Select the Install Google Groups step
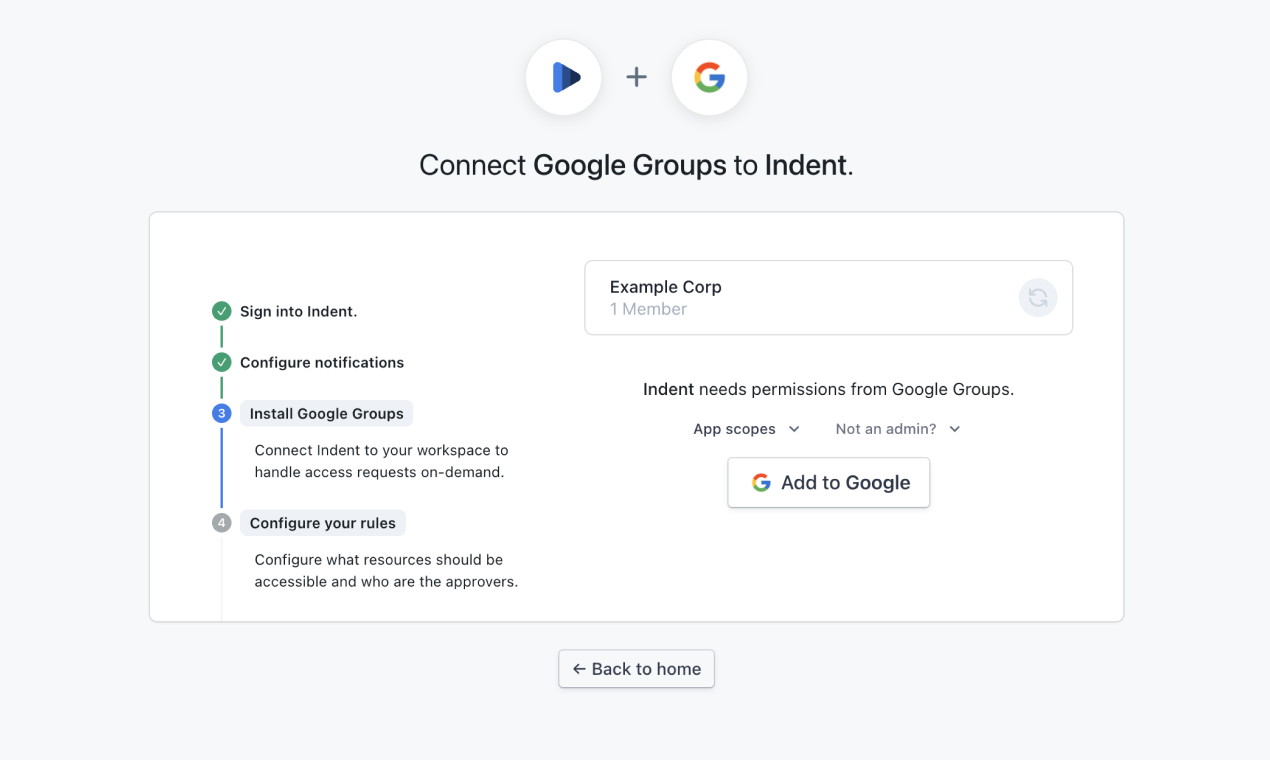Image resolution: width=1270 pixels, height=760 pixels. coord(326,414)
